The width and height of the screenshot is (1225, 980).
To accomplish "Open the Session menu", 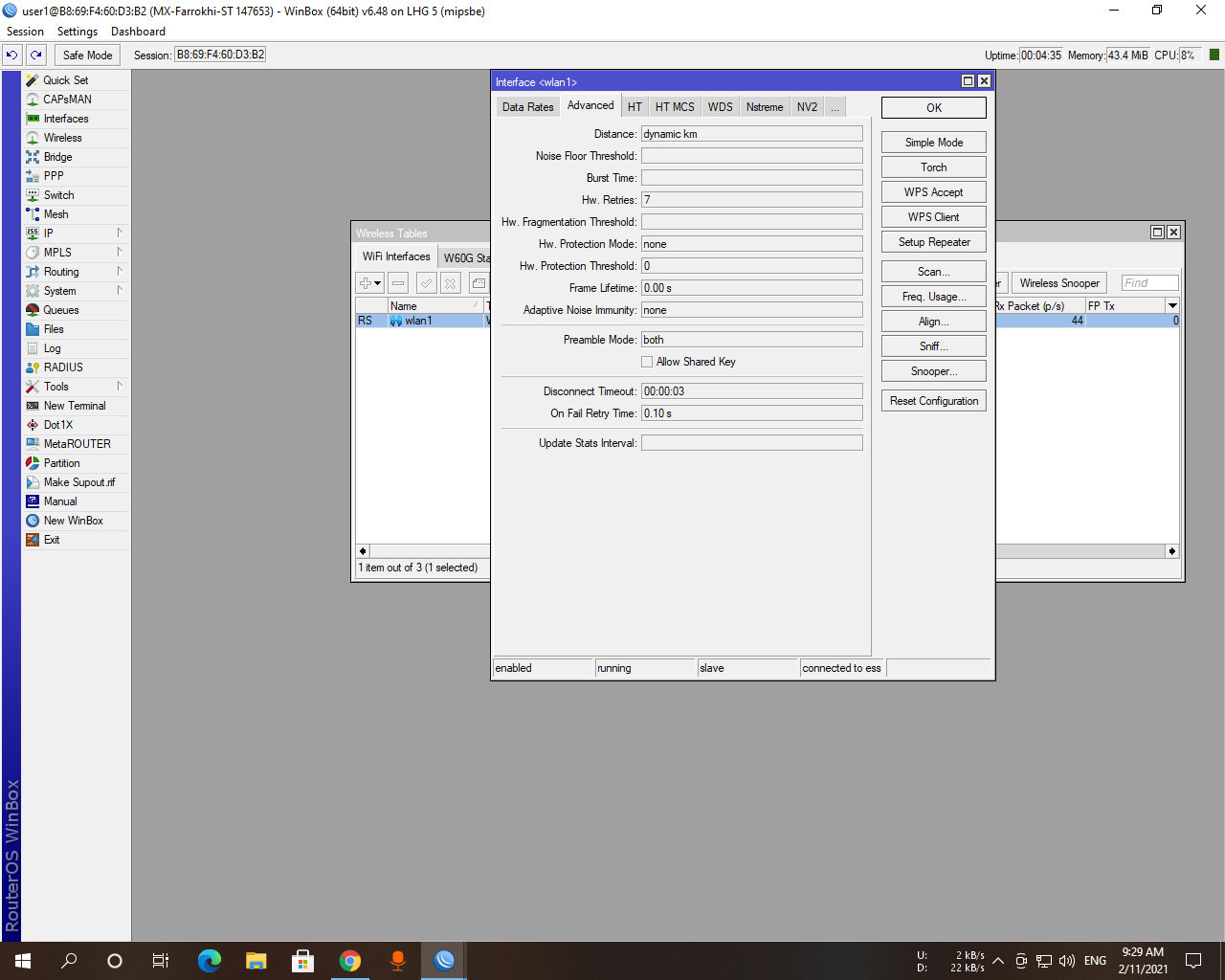I will (25, 31).
